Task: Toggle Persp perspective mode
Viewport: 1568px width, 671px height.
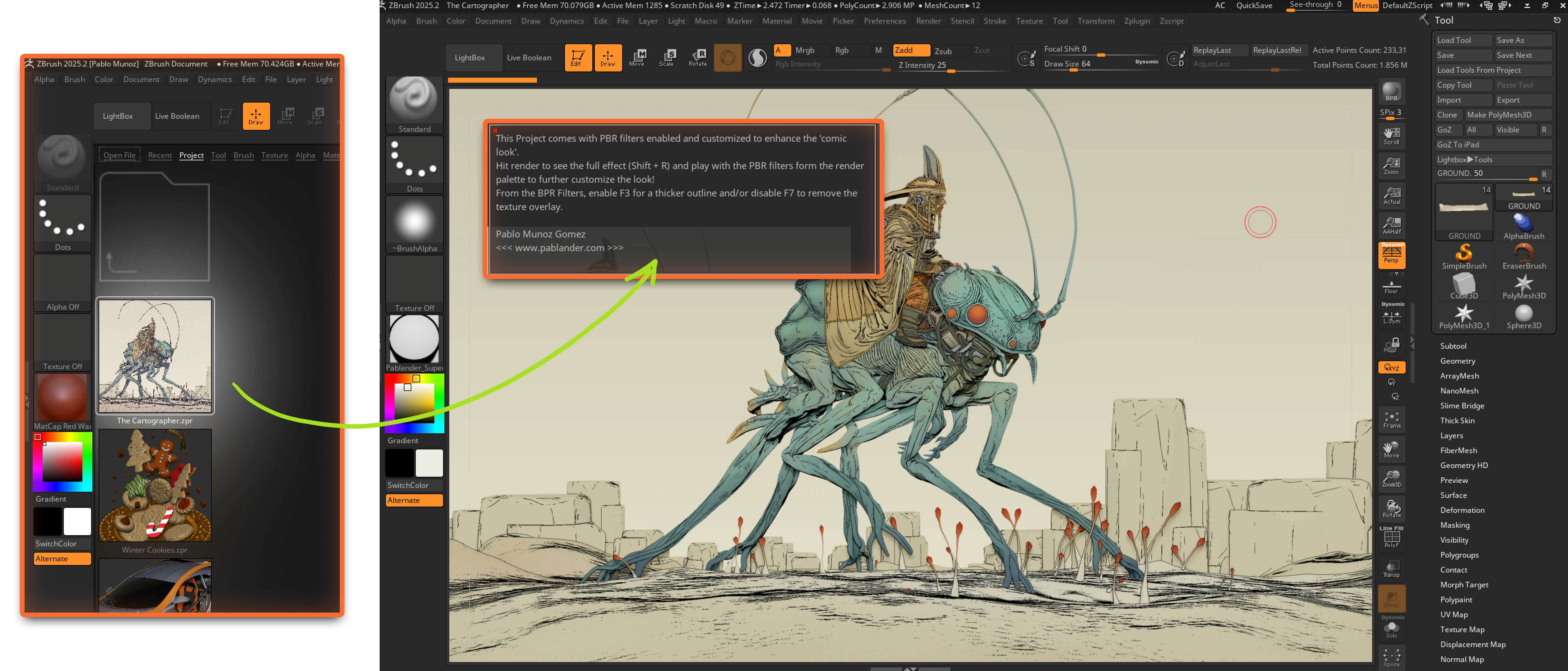Action: click(x=1391, y=255)
